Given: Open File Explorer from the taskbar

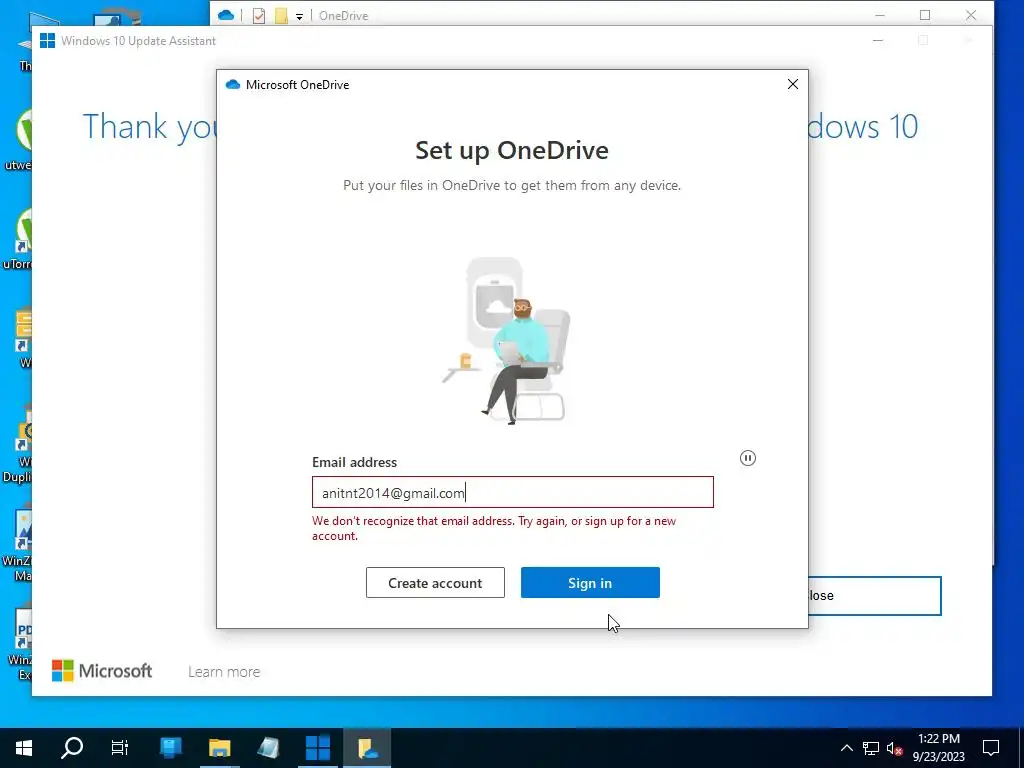Looking at the screenshot, I should (x=219, y=748).
